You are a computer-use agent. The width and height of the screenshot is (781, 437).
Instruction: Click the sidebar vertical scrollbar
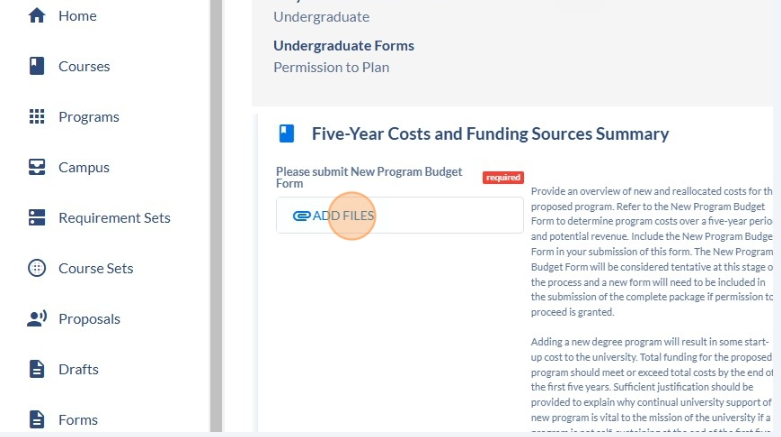tap(216, 216)
